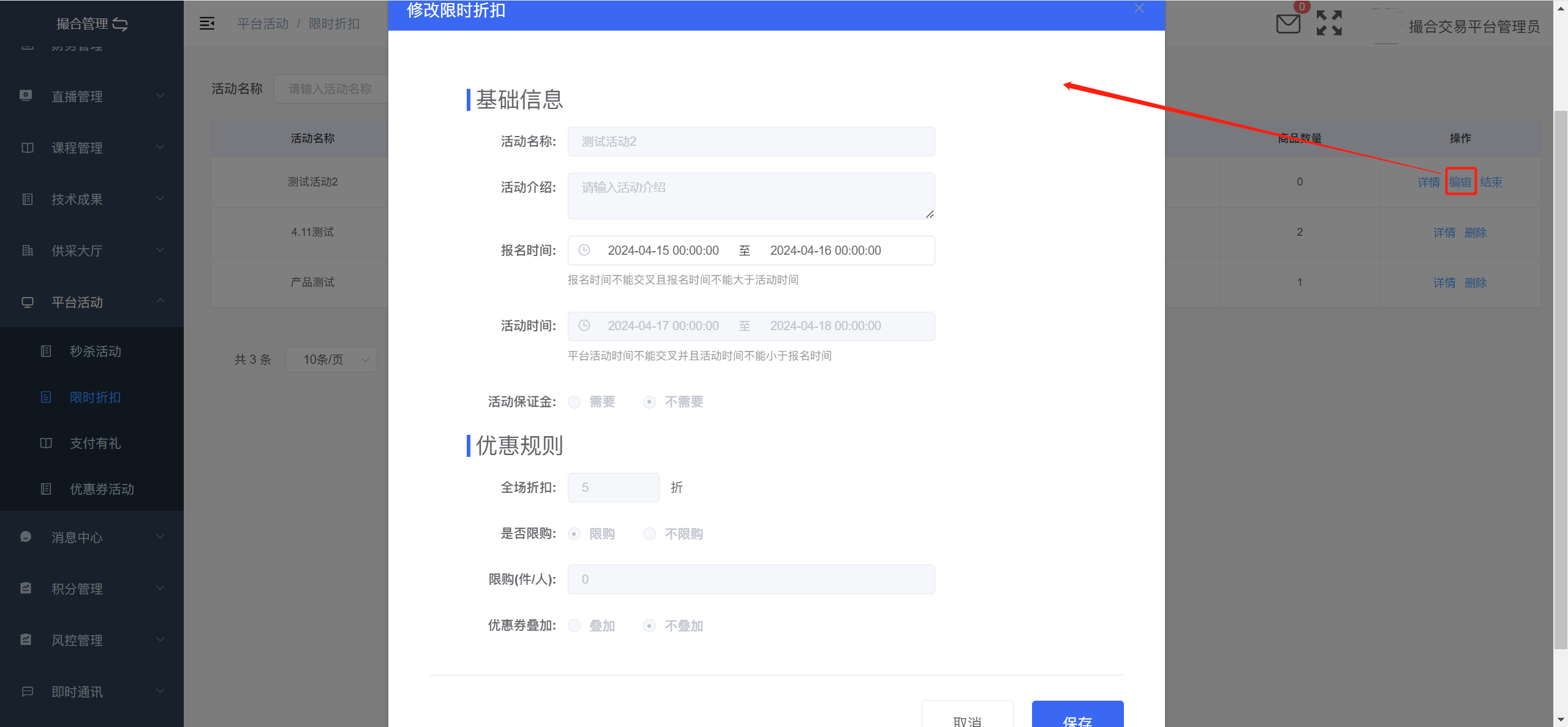Expand the 风控管理 menu chevron
1568x727 pixels.
160,639
